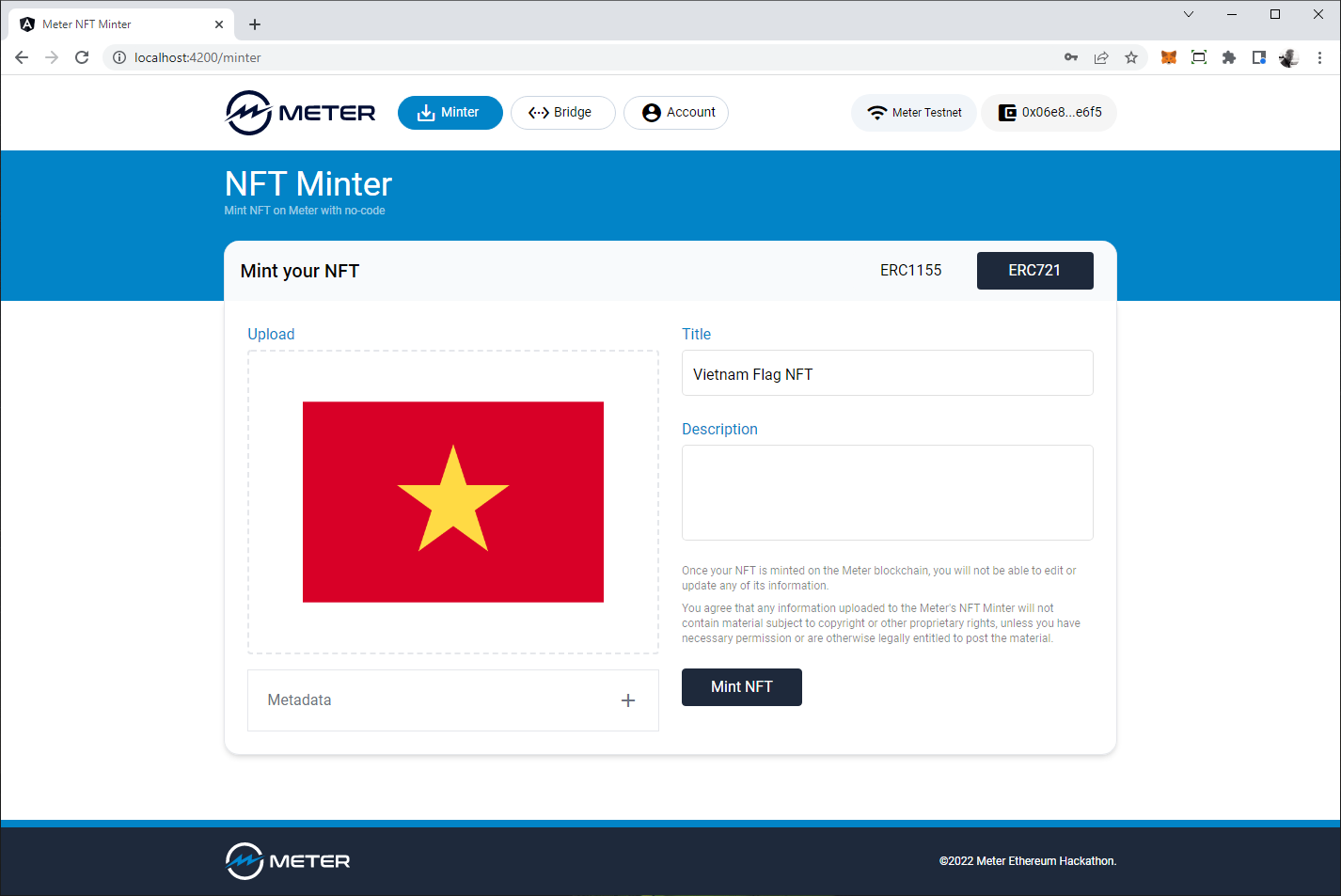1341x896 pixels.
Task: Switch to the ERC1155 tab
Action: tap(911, 271)
